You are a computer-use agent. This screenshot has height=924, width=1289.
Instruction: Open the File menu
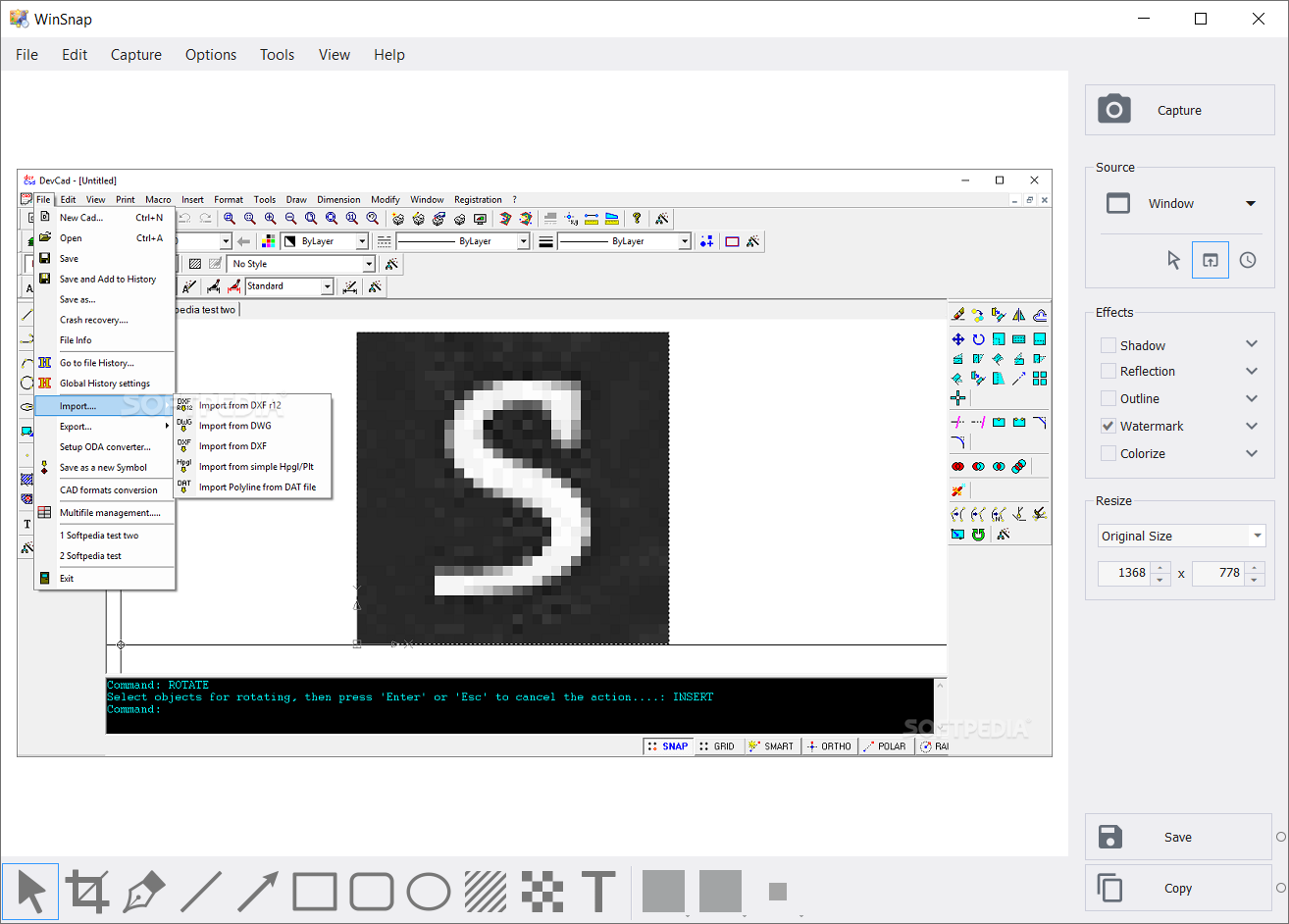(x=27, y=55)
